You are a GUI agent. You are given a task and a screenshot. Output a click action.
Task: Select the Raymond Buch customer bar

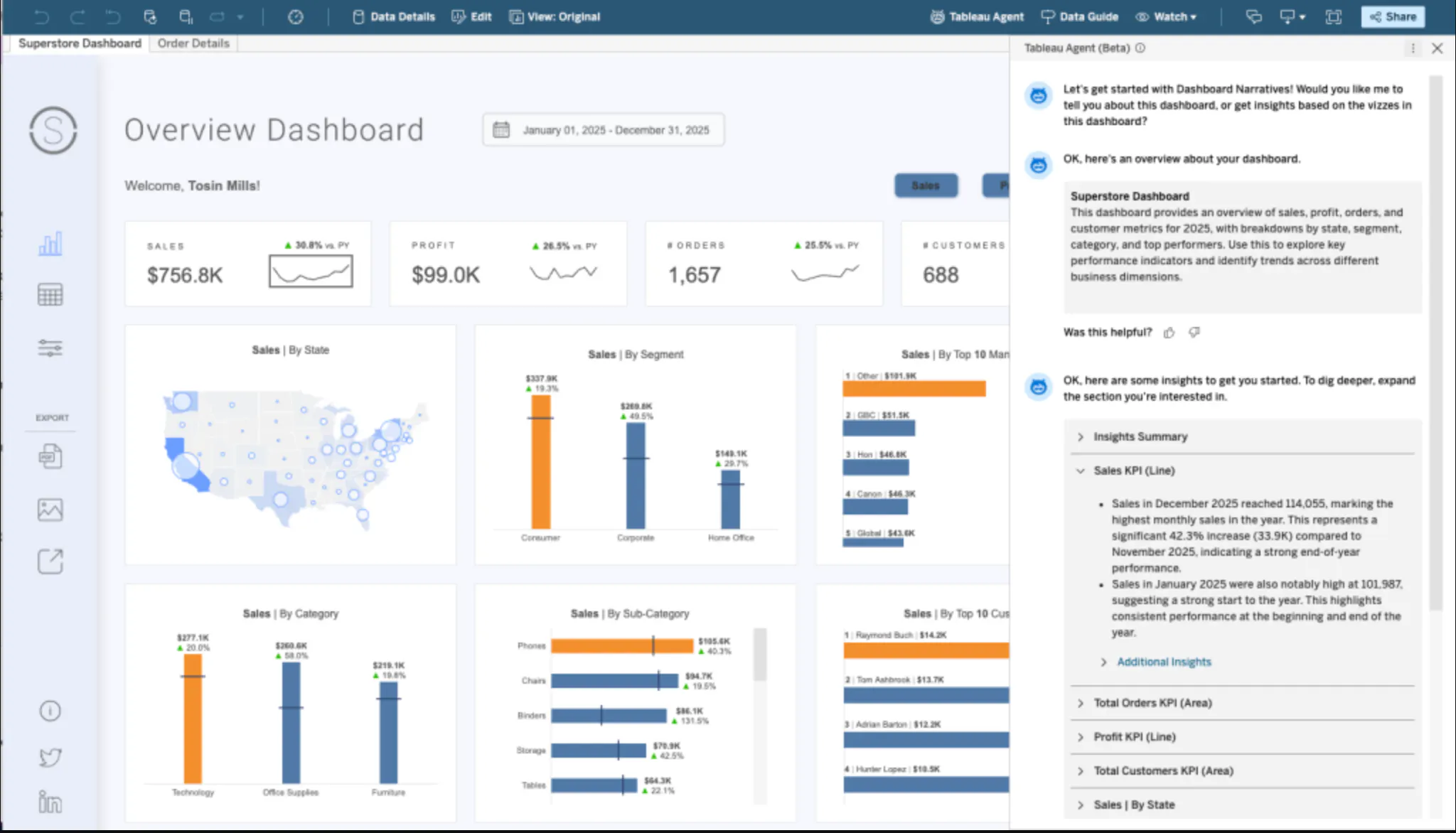[926, 650]
